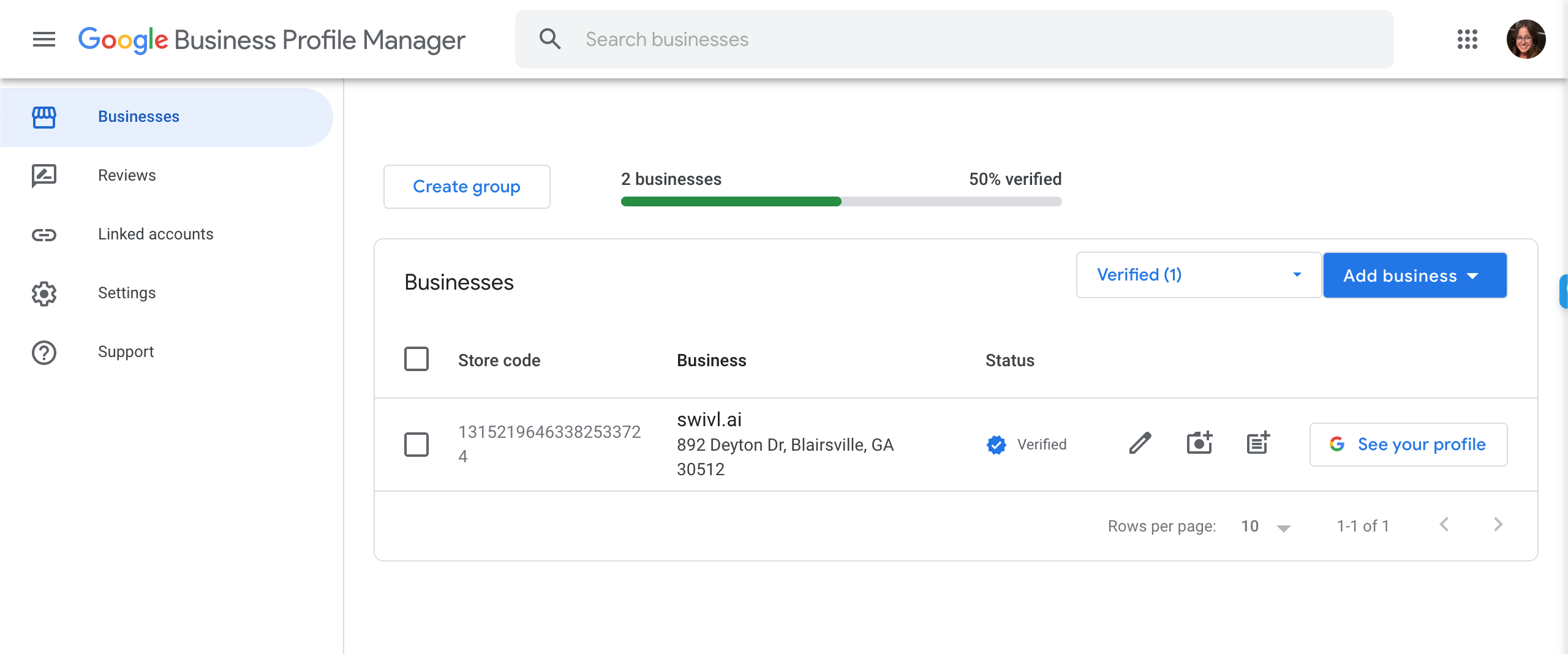Image resolution: width=1568 pixels, height=654 pixels.
Task: Expand the Verified (1) filter dropdown
Action: pos(1198,275)
